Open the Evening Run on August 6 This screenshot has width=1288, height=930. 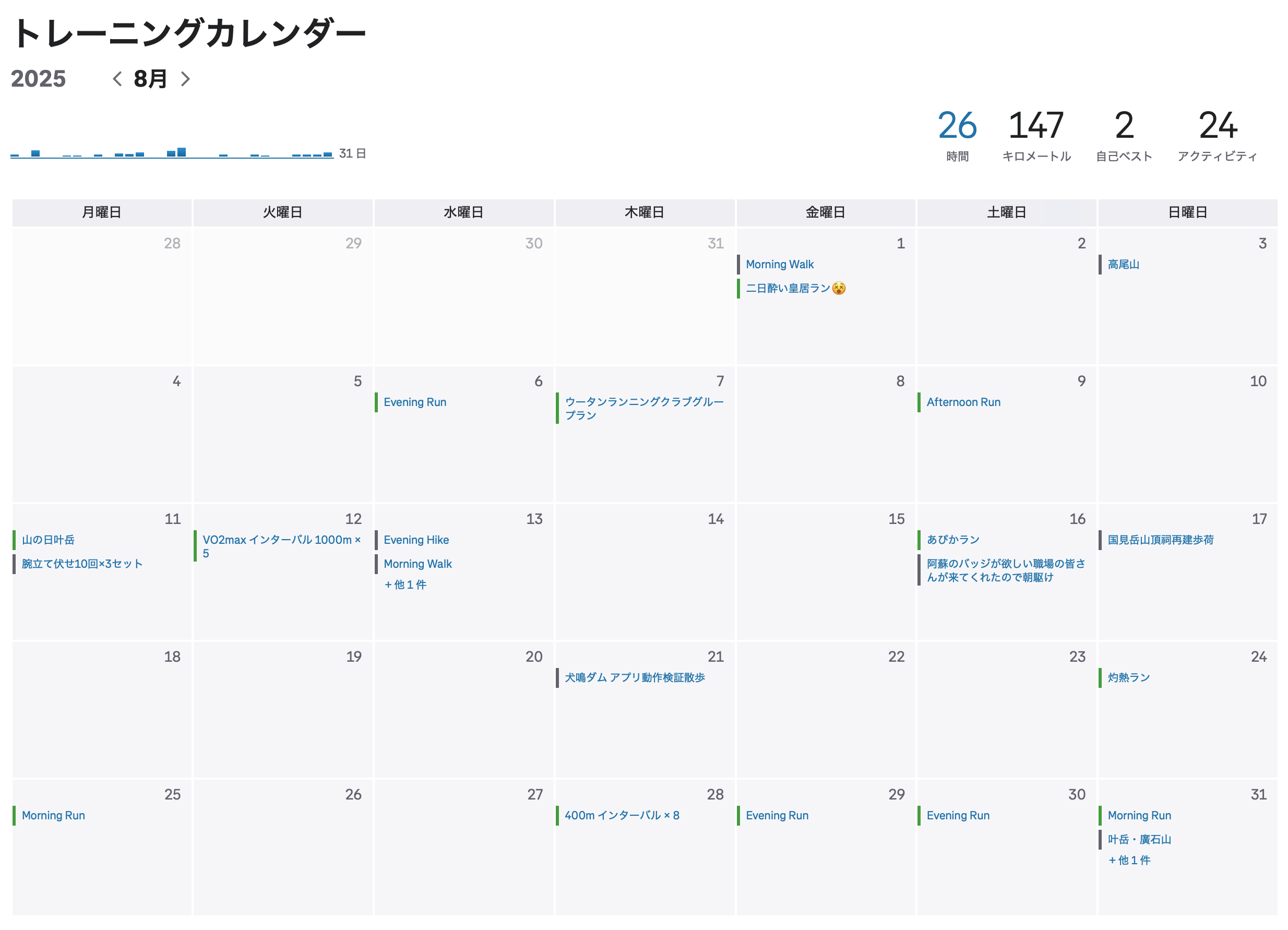coord(415,402)
